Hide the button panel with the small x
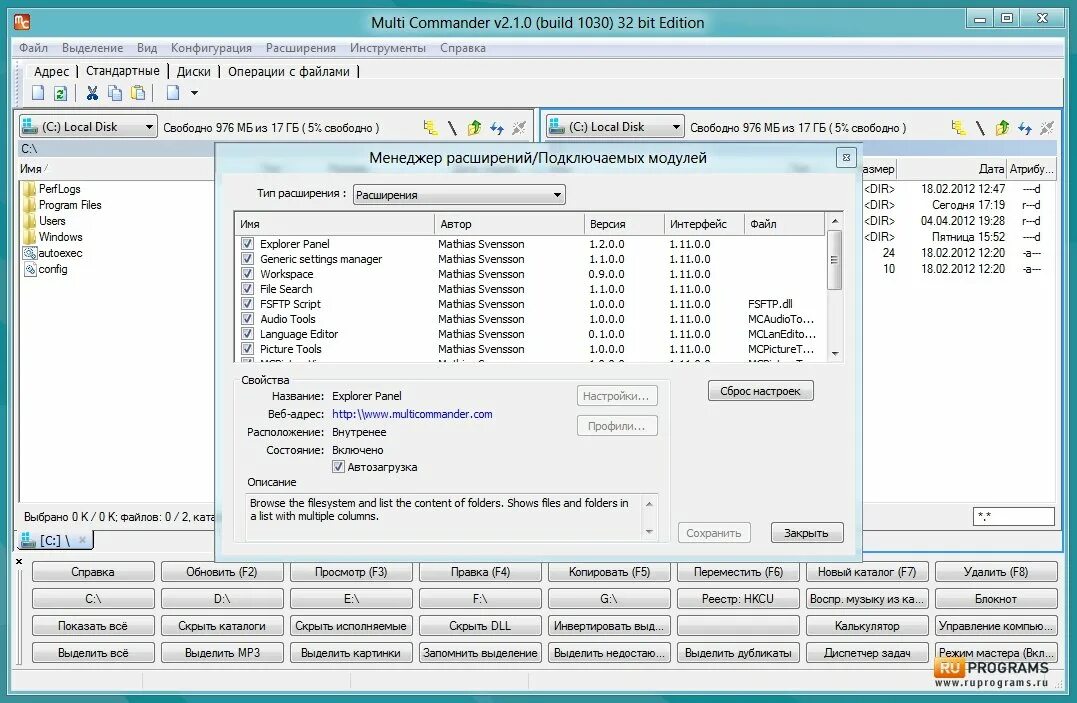Screen dimensions: 1077x703 pos(19,561)
